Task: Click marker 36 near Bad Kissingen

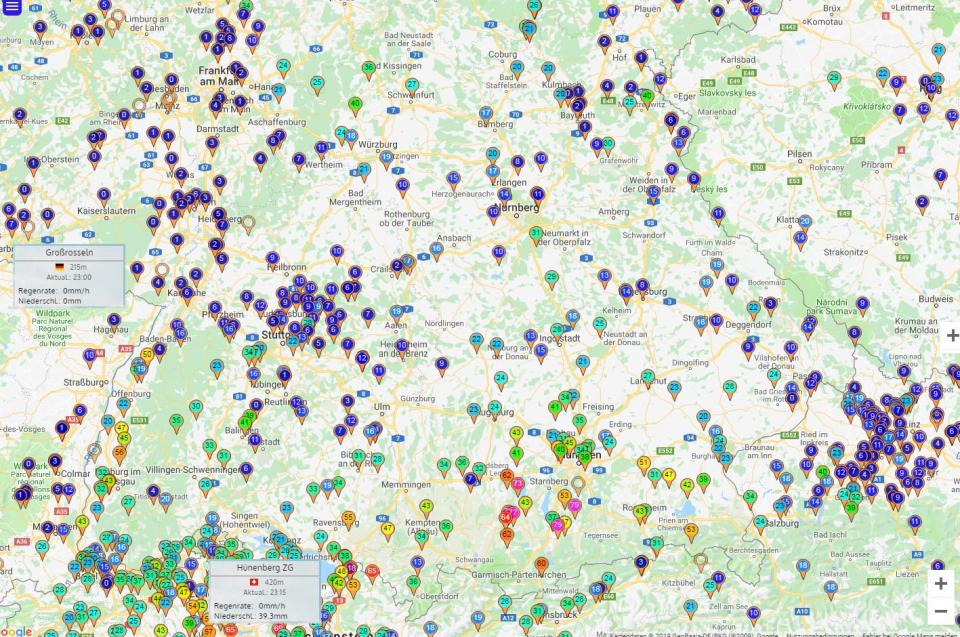Action: (x=369, y=68)
